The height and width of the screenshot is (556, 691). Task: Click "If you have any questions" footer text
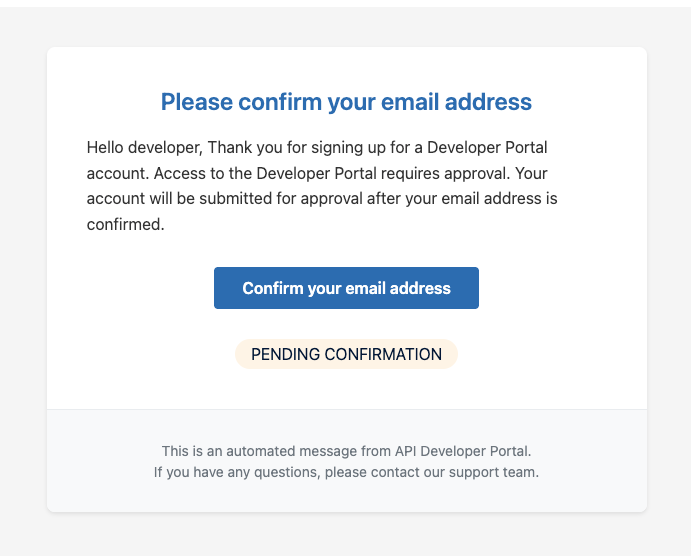pyautogui.click(x=234, y=472)
